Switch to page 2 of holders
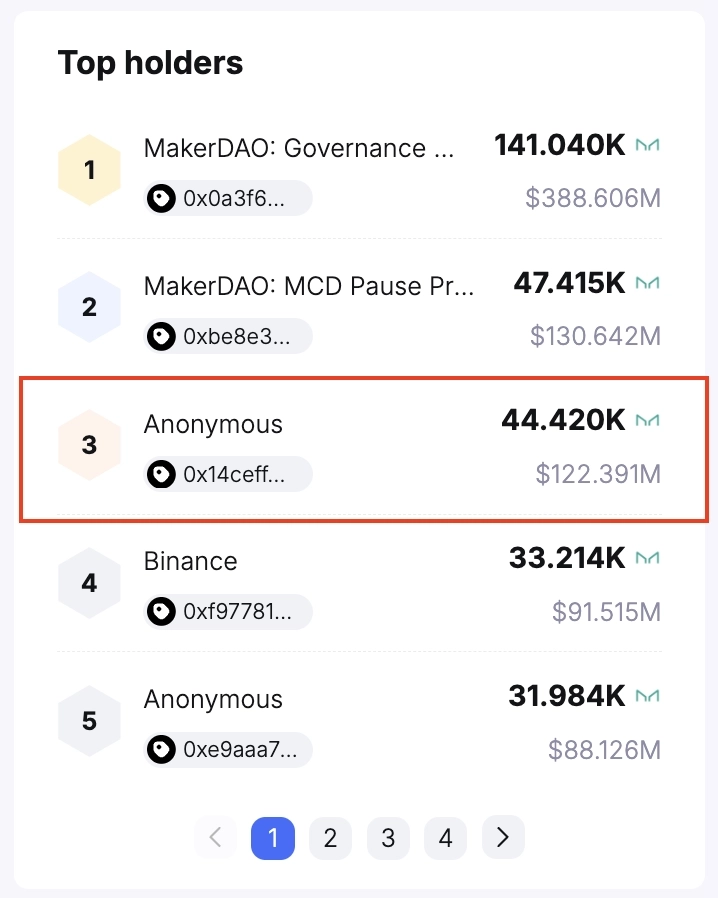The image size is (718, 898). tap(330, 838)
